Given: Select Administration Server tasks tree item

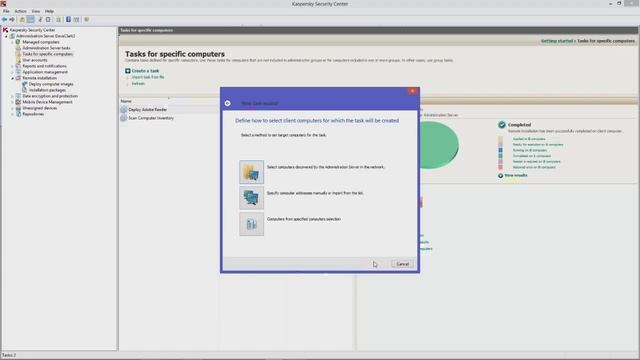Looking at the screenshot, I should pyautogui.click(x=46, y=48).
